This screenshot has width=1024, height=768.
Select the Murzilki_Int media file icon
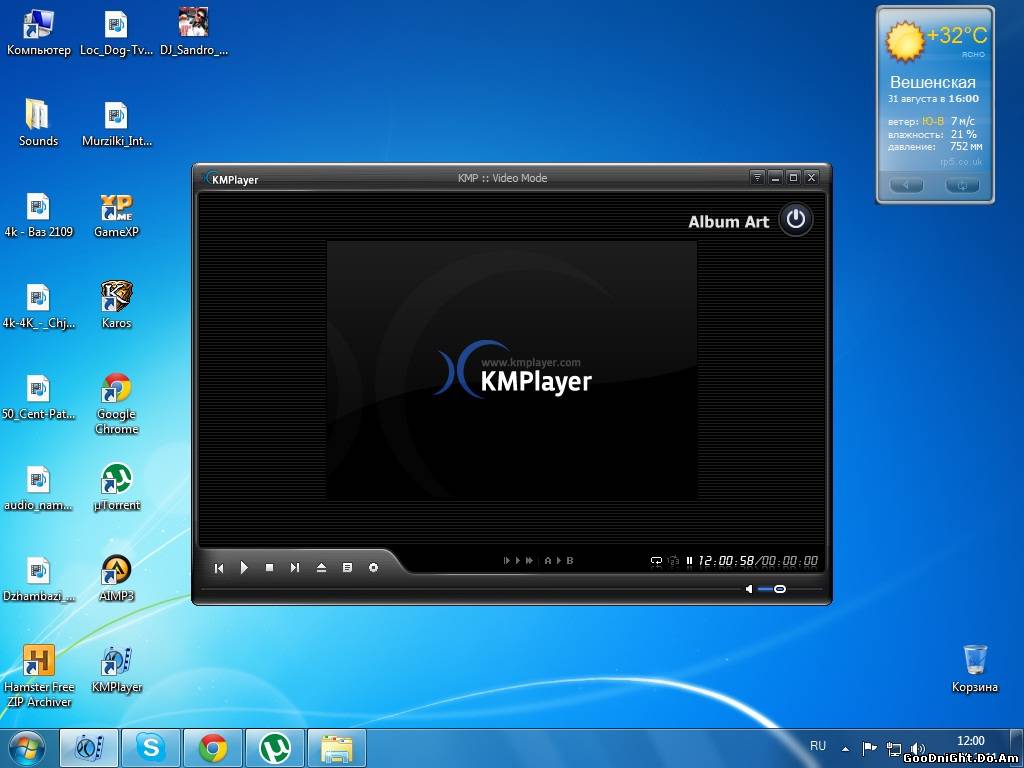click(x=116, y=123)
